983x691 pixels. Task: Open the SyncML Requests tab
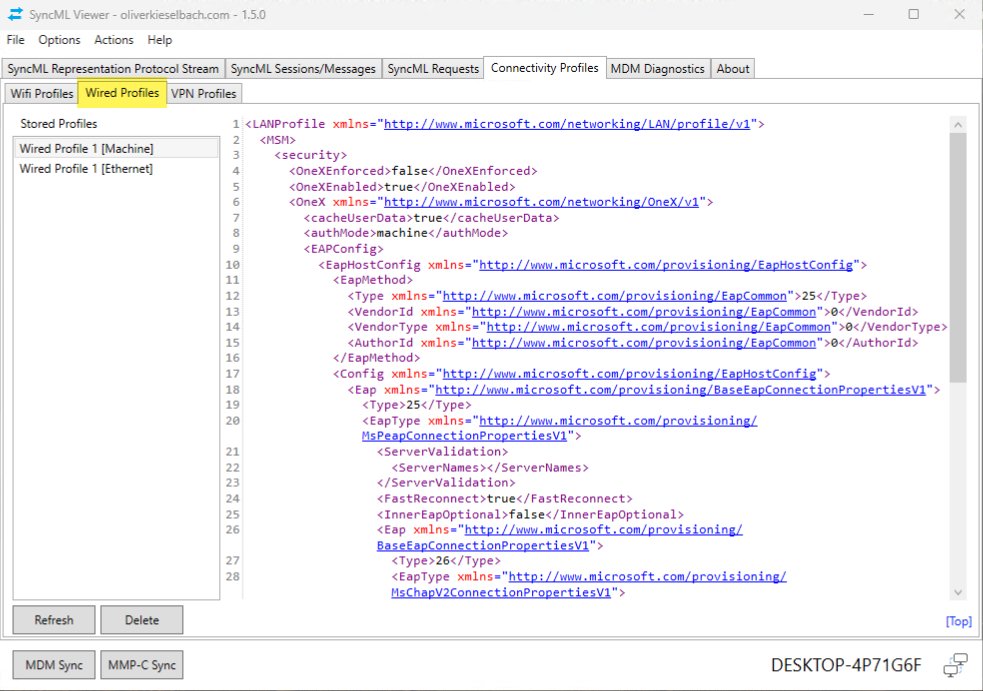433,68
